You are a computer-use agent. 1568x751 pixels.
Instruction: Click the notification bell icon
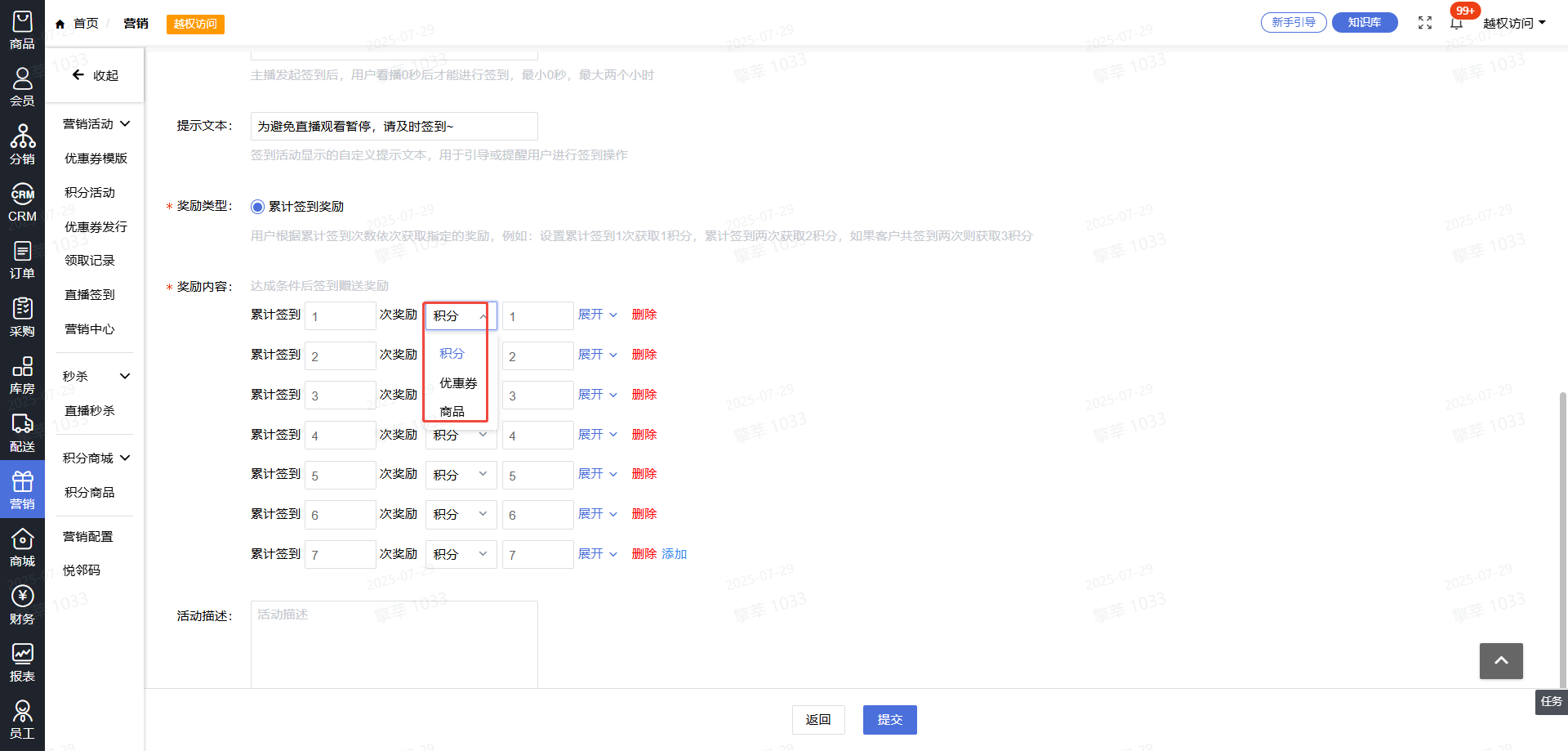click(1456, 23)
